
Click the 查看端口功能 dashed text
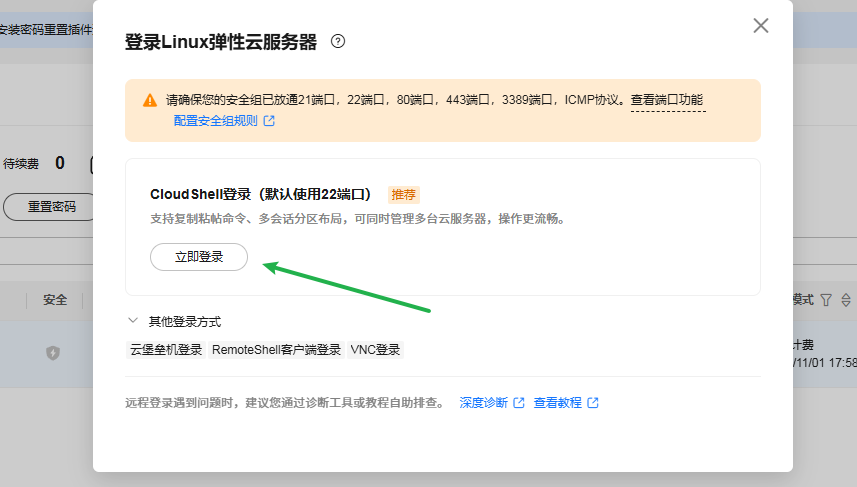[667, 99]
